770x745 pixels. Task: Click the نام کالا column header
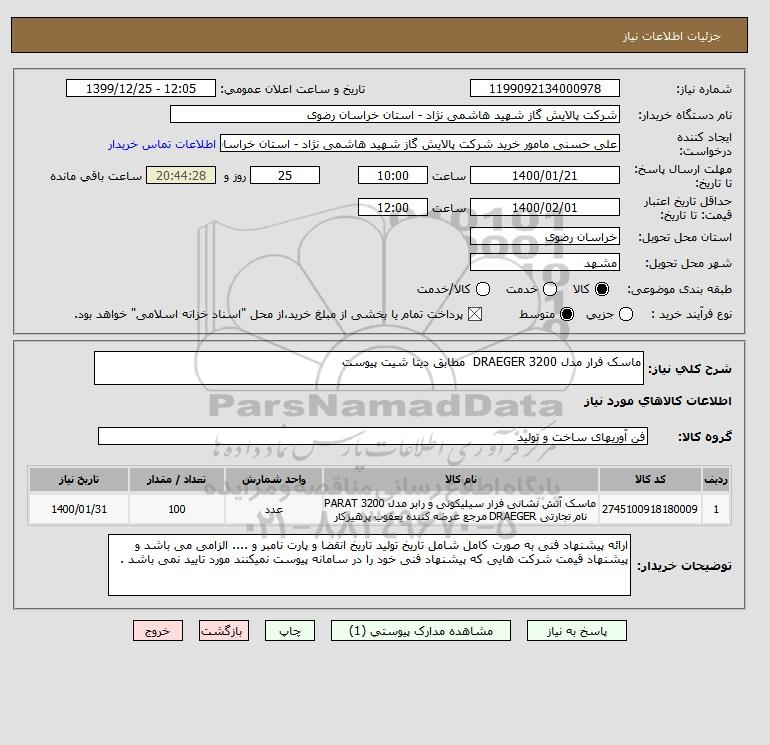tap(461, 479)
